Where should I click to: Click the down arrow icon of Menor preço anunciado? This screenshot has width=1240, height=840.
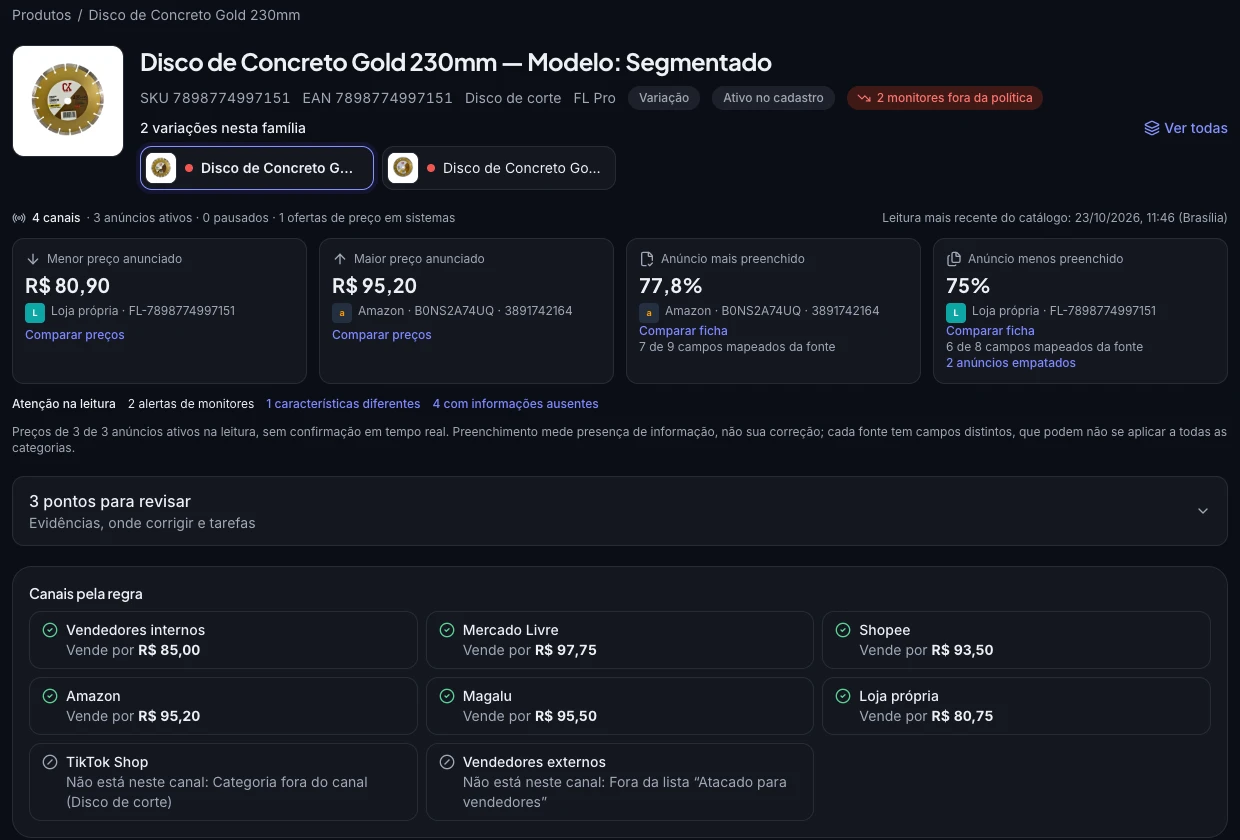tap(33, 259)
